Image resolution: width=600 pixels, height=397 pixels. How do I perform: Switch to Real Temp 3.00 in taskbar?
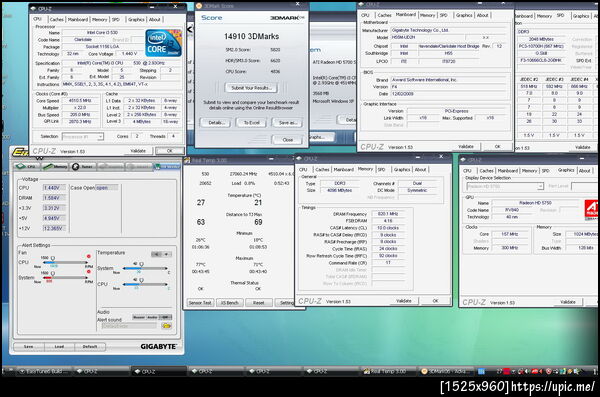pyautogui.click(x=388, y=371)
